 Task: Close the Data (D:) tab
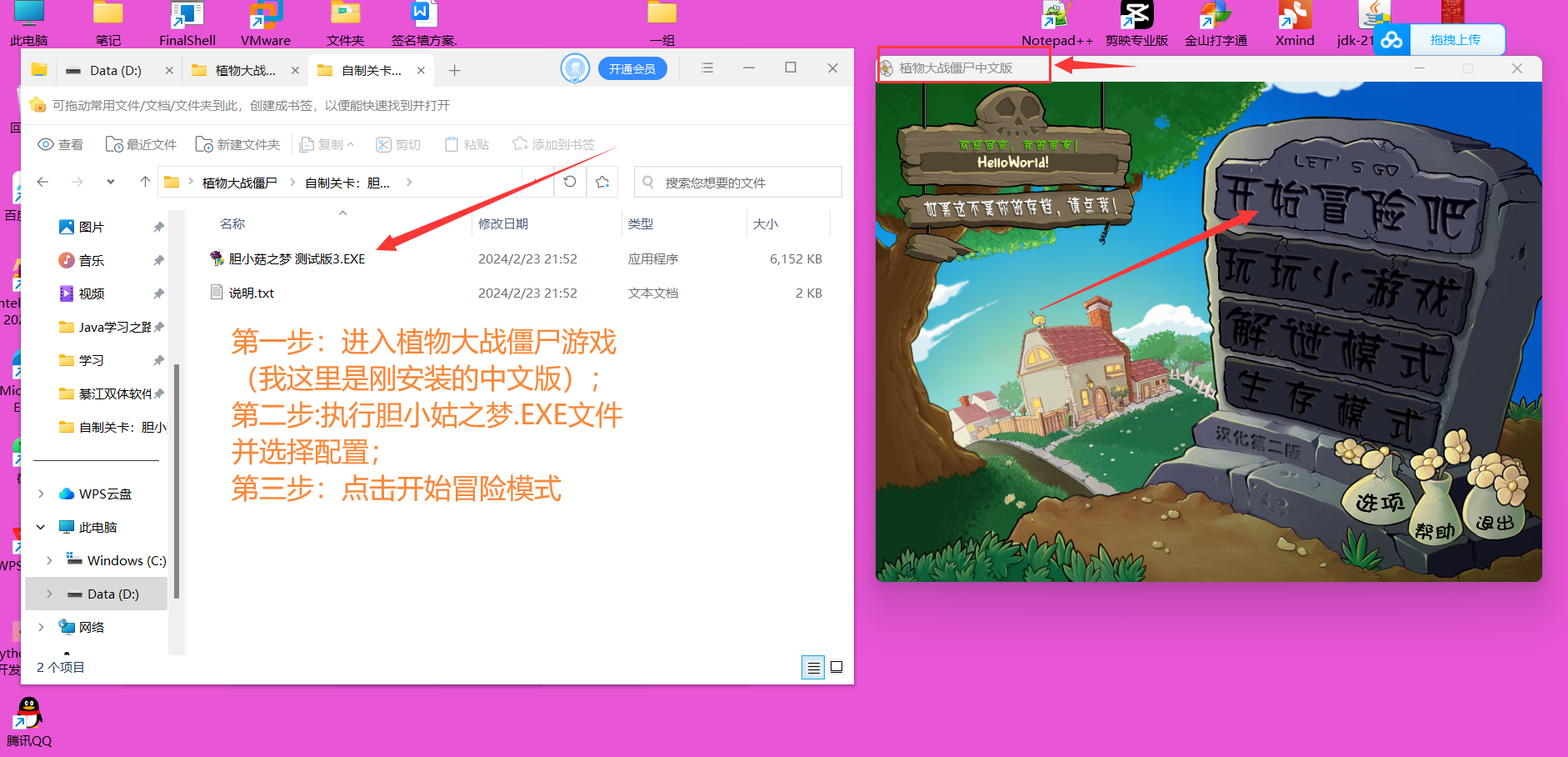tap(169, 70)
